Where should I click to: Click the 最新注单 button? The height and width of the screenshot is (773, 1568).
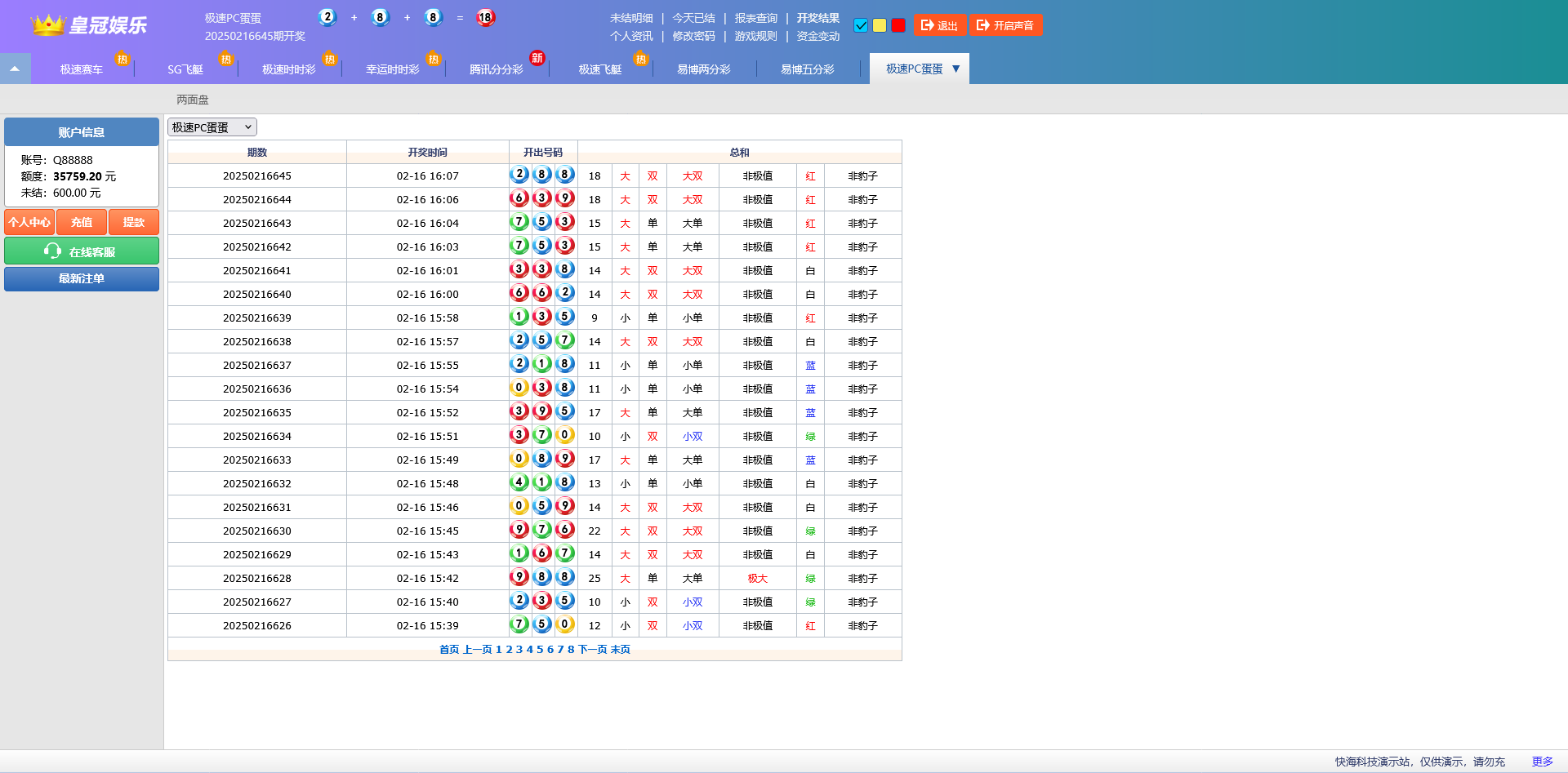(82, 279)
